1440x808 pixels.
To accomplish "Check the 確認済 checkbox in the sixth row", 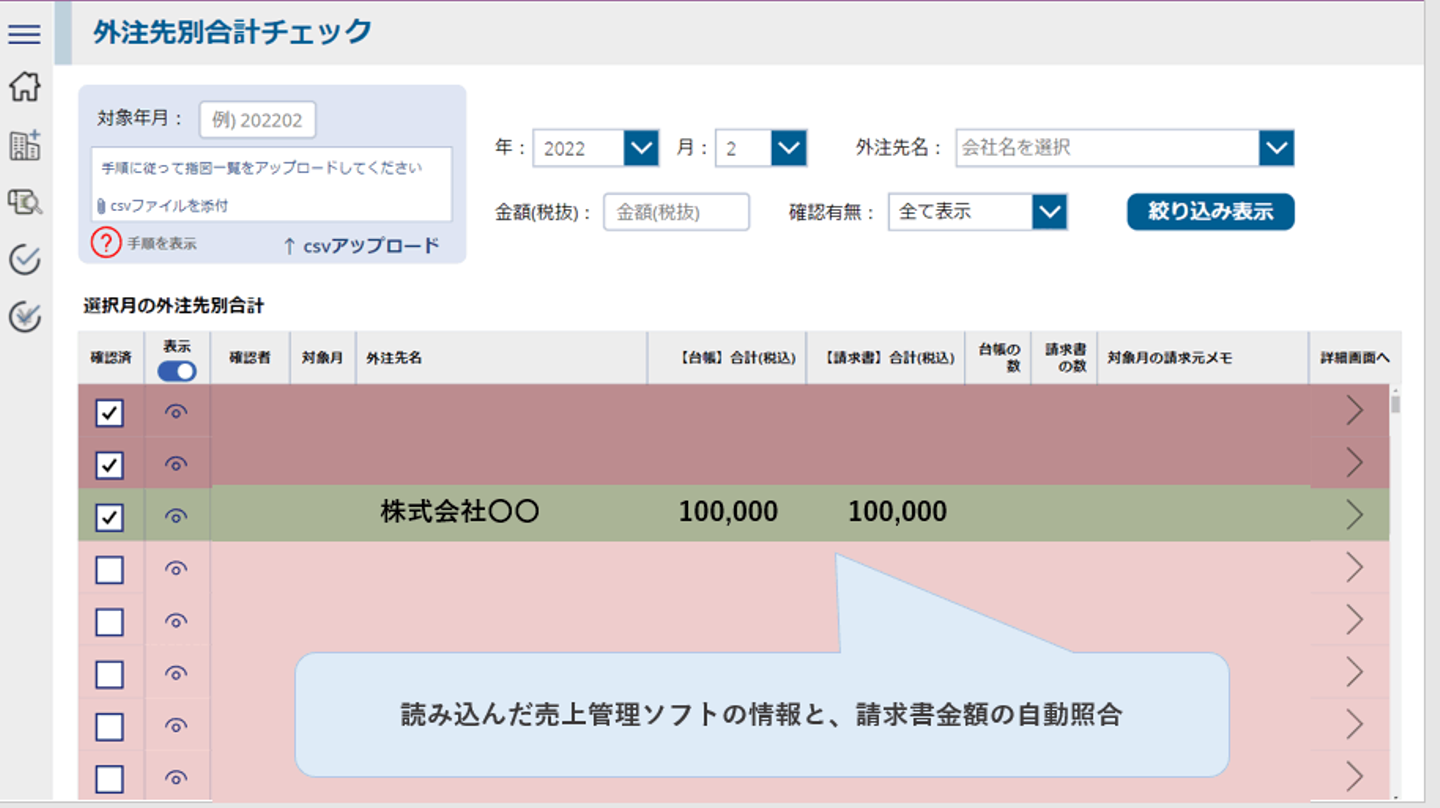I will click(x=109, y=674).
